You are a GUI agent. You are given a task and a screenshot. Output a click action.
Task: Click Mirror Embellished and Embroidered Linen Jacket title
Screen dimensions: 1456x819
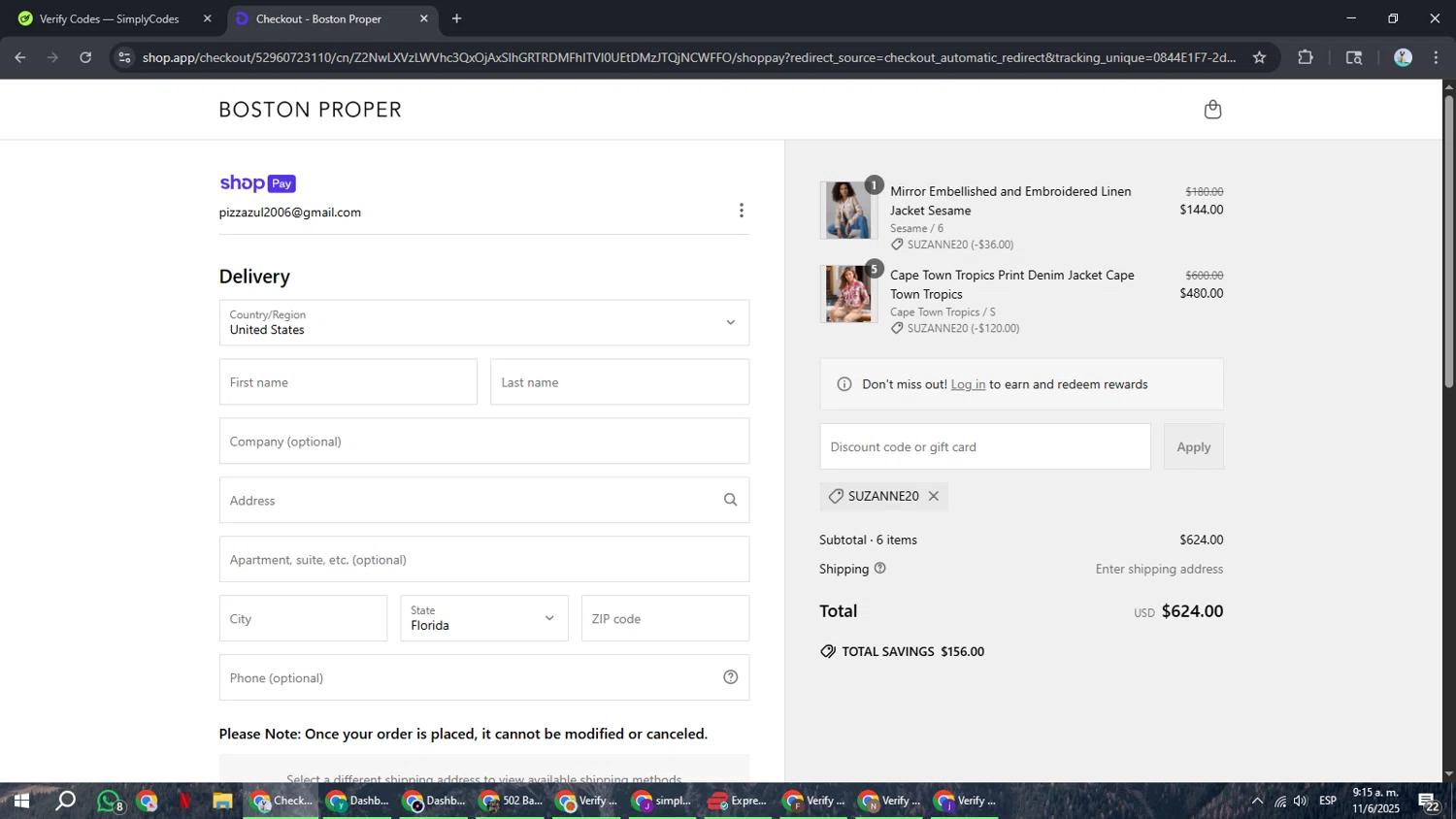[x=1010, y=201]
